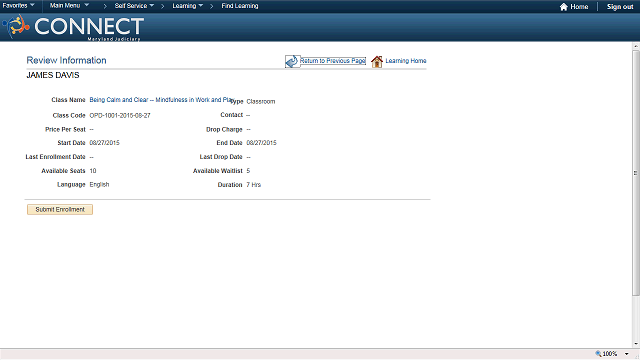Screen dimensions: 640x360
Task: Click the zoom magnifier icon in status bar
Action: [598, 354]
